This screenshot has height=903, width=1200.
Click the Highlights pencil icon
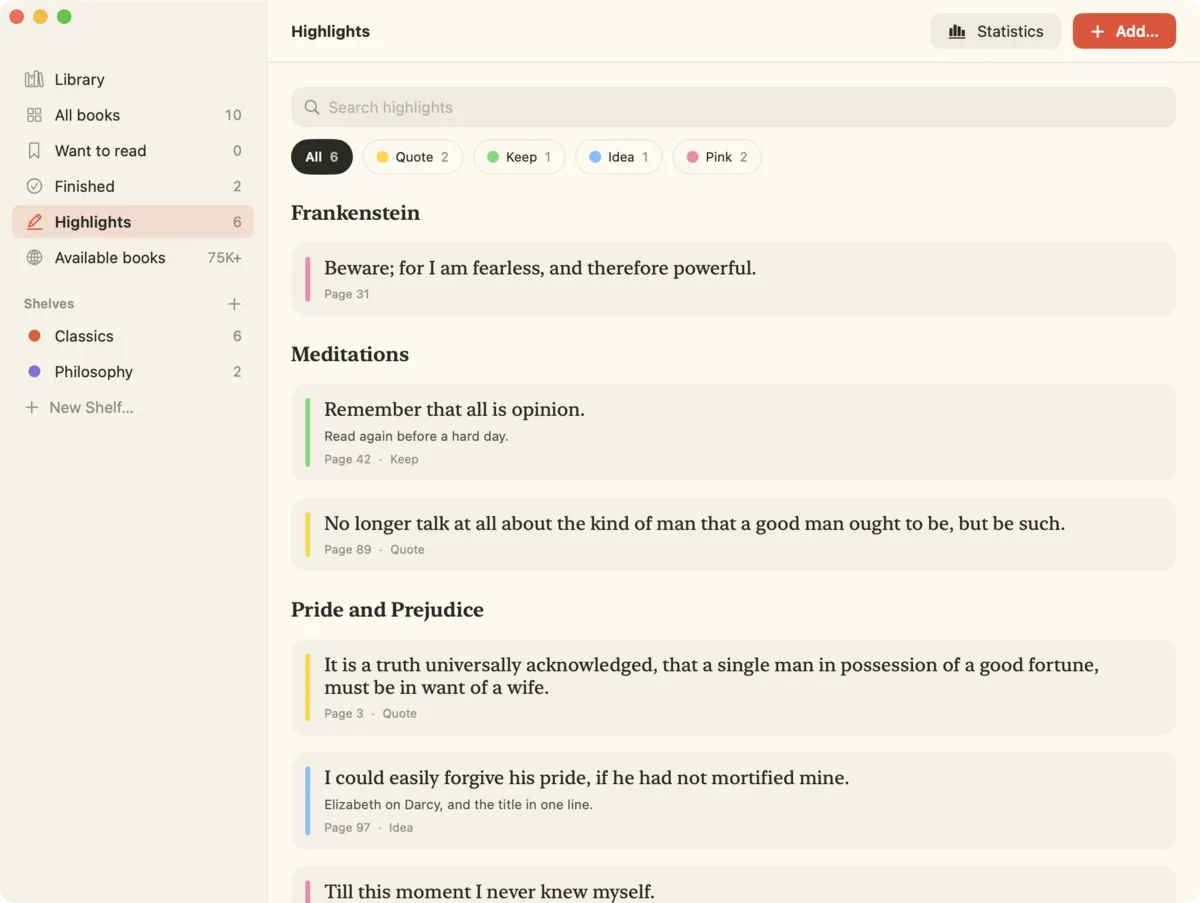click(34, 222)
